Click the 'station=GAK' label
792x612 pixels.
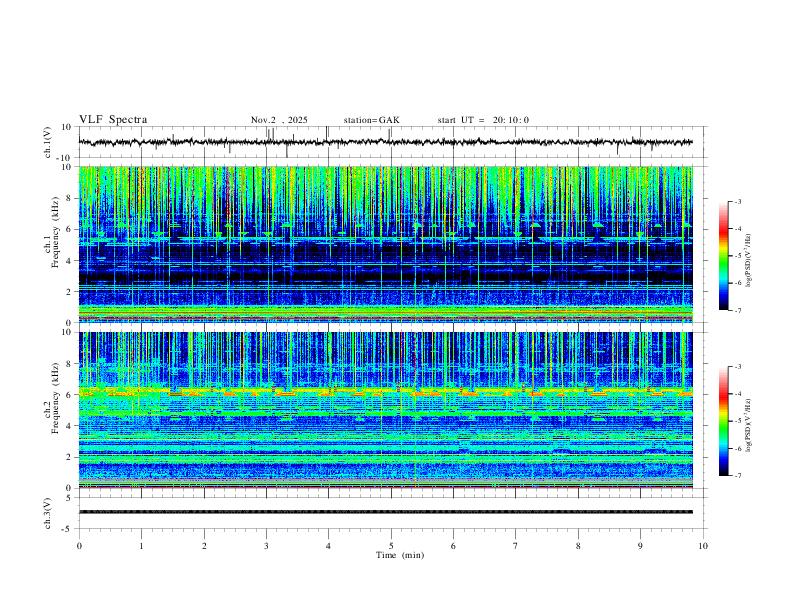371,120
